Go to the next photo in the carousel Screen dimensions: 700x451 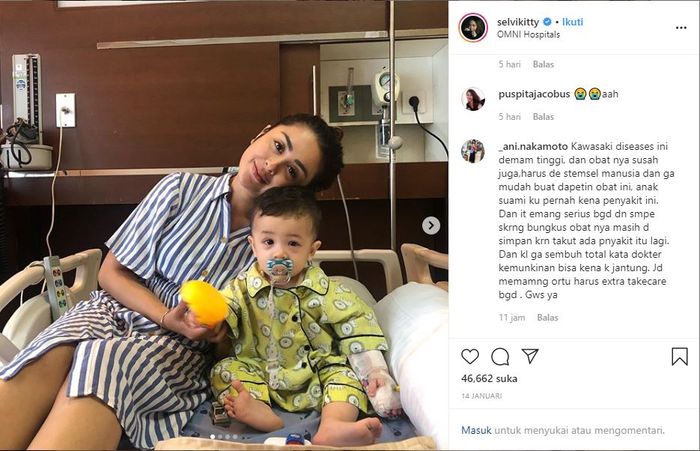pos(431,226)
